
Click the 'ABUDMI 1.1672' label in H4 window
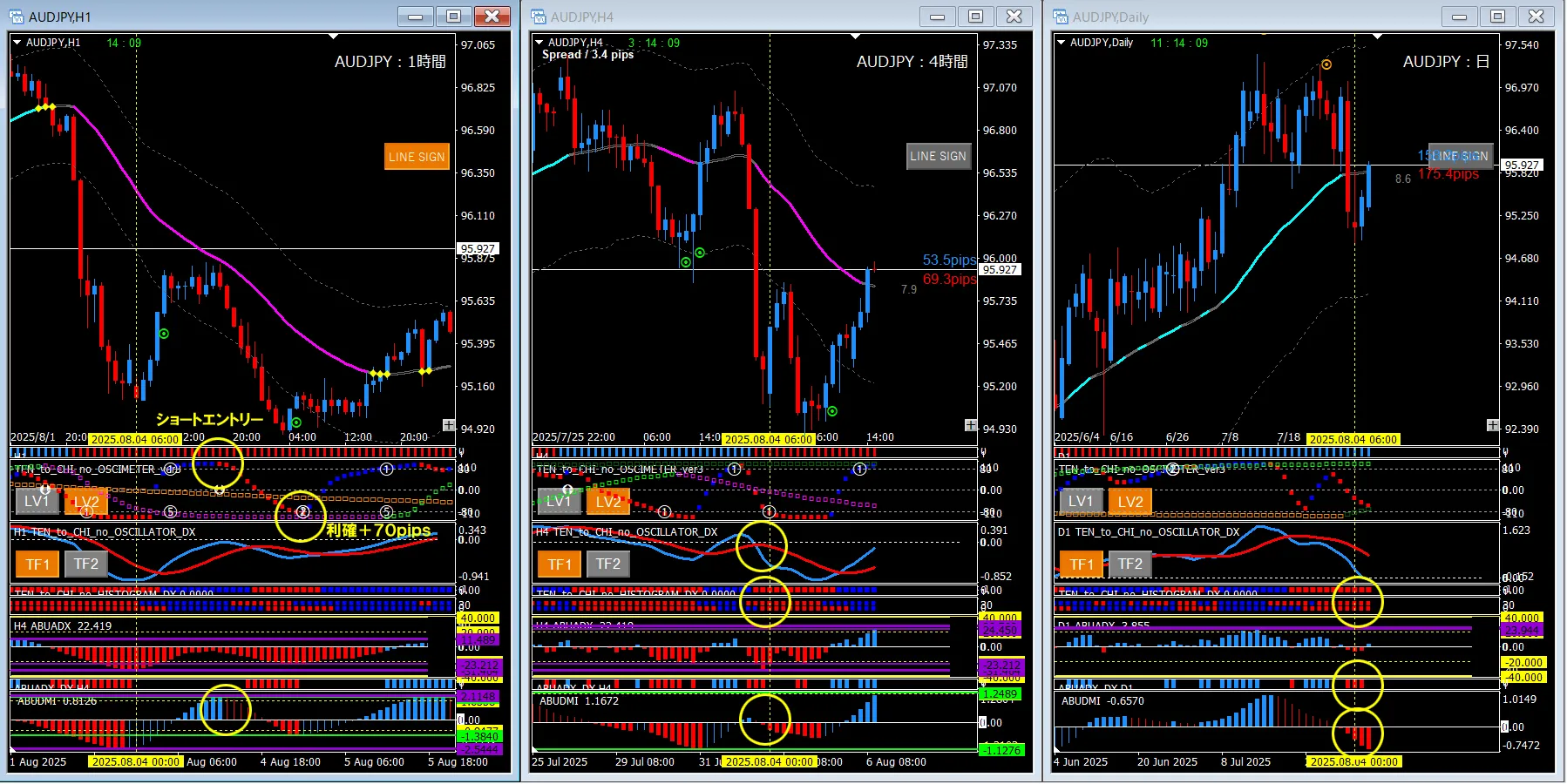pos(580,700)
